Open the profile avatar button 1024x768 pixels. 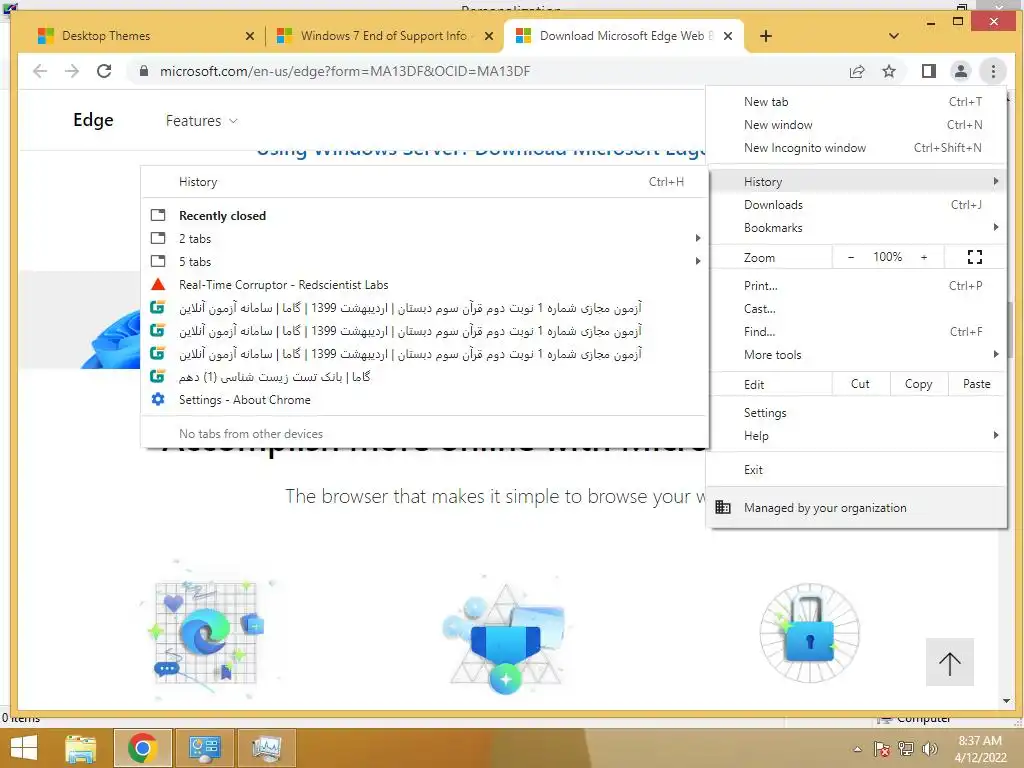(x=961, y=71)
